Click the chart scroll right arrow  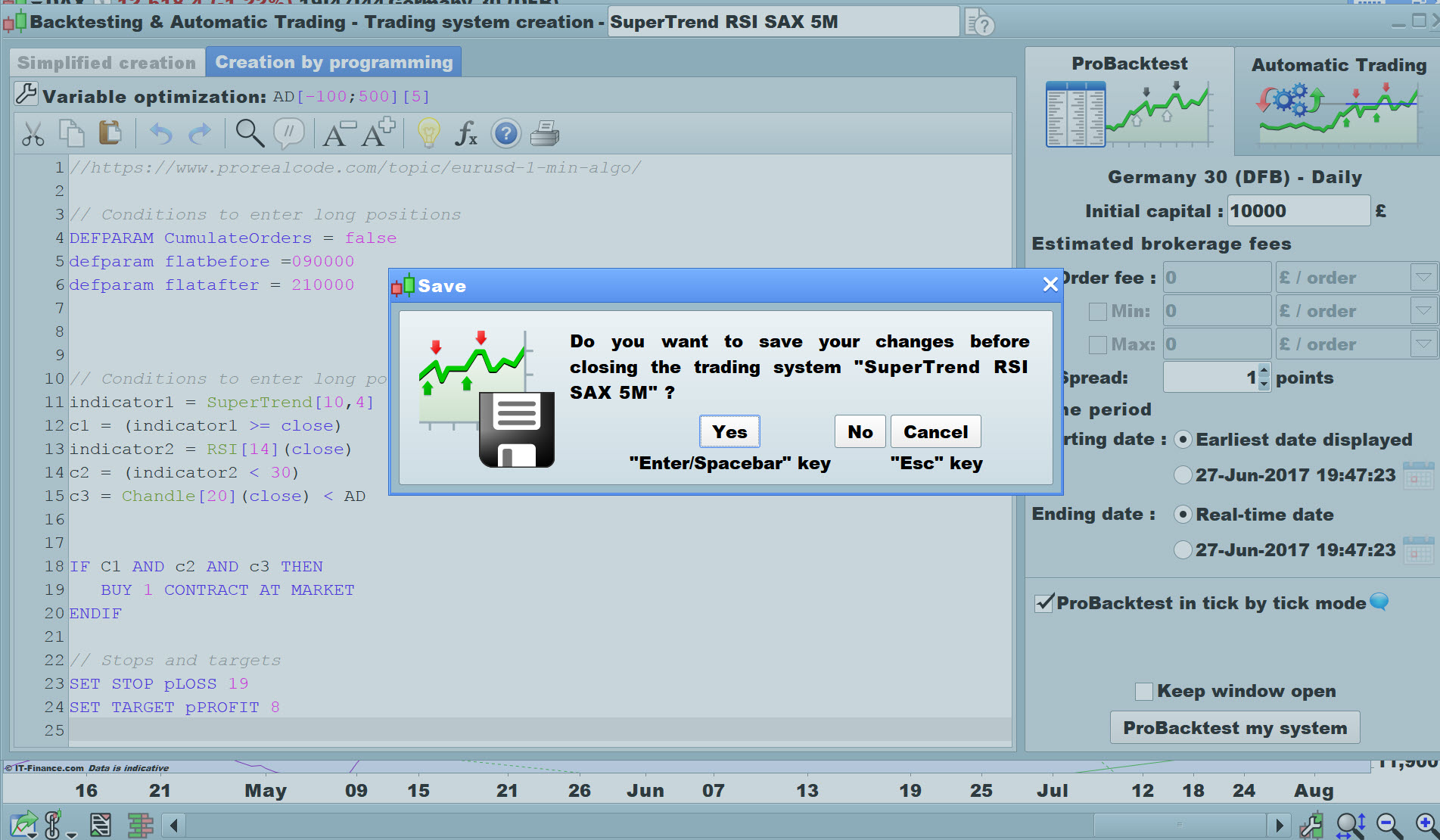point(1278,824)
